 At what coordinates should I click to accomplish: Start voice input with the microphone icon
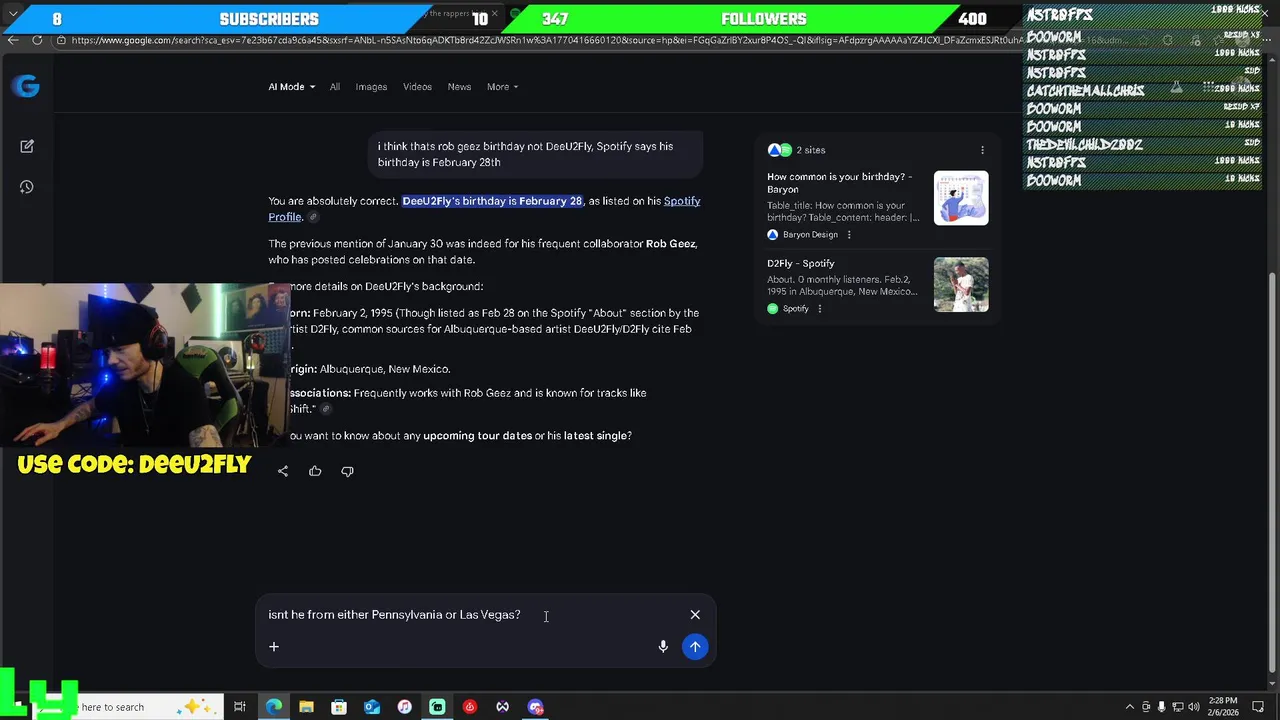(x=663, y=647)
